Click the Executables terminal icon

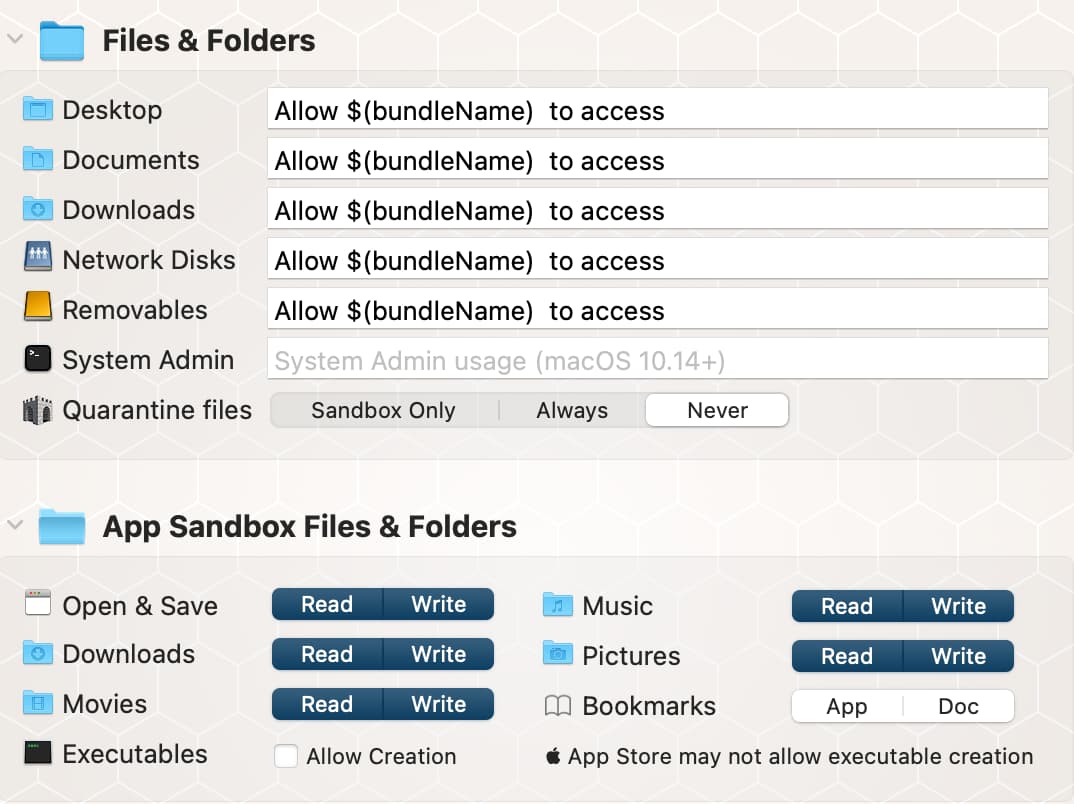[37, 753]
